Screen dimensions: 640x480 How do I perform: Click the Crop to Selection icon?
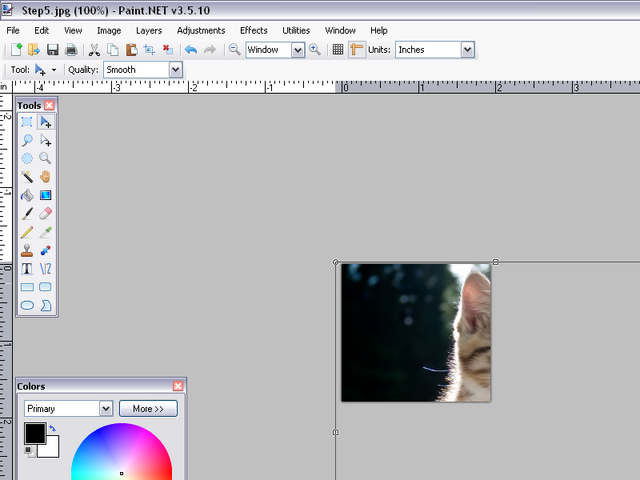tap(149, 50)
